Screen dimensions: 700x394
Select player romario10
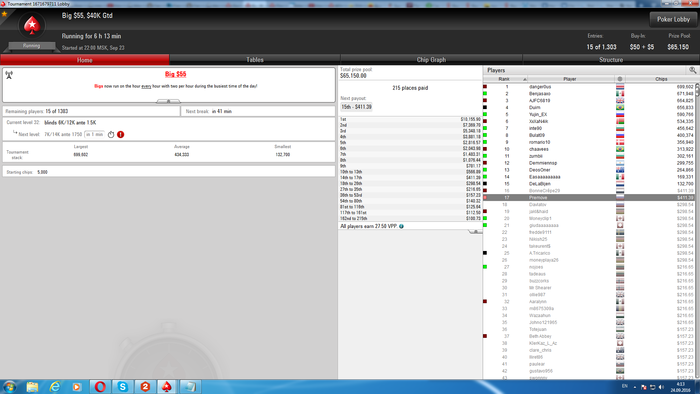pyautogui.click(x=589, y=142)
